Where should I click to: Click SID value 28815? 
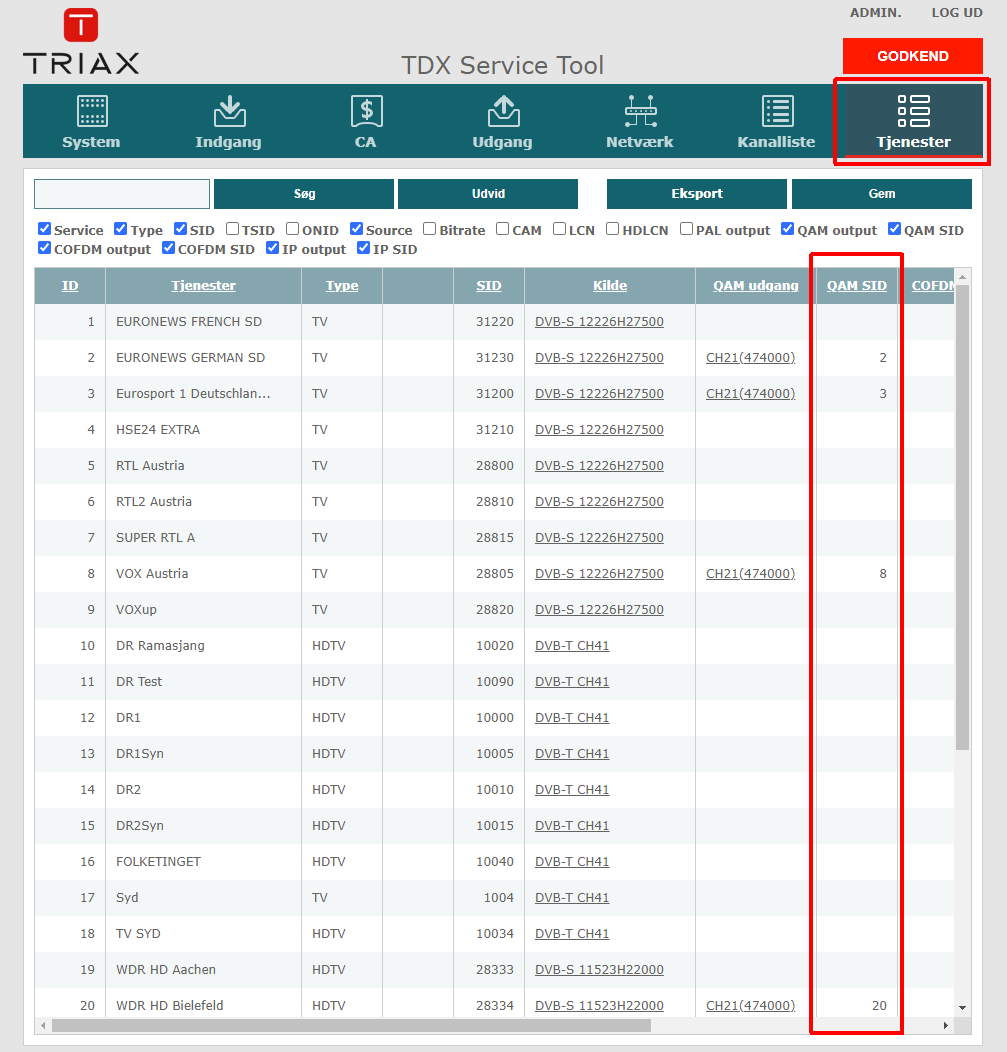click(495, 538)
